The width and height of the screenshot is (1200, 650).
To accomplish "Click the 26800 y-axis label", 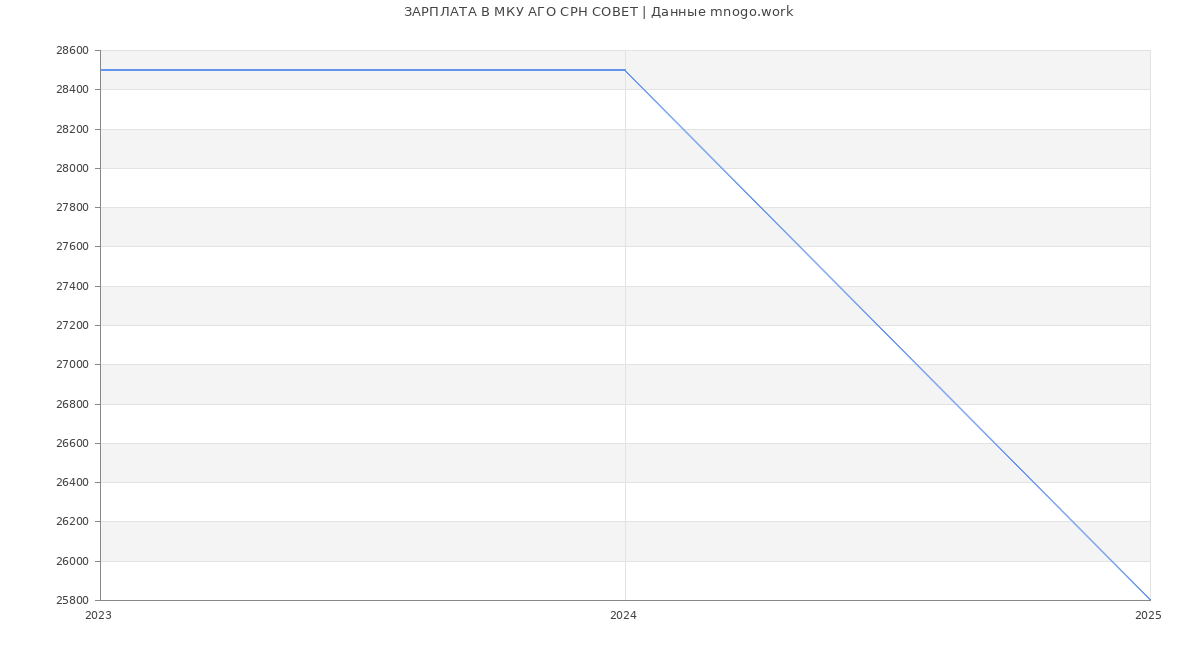I will (72, 405).
